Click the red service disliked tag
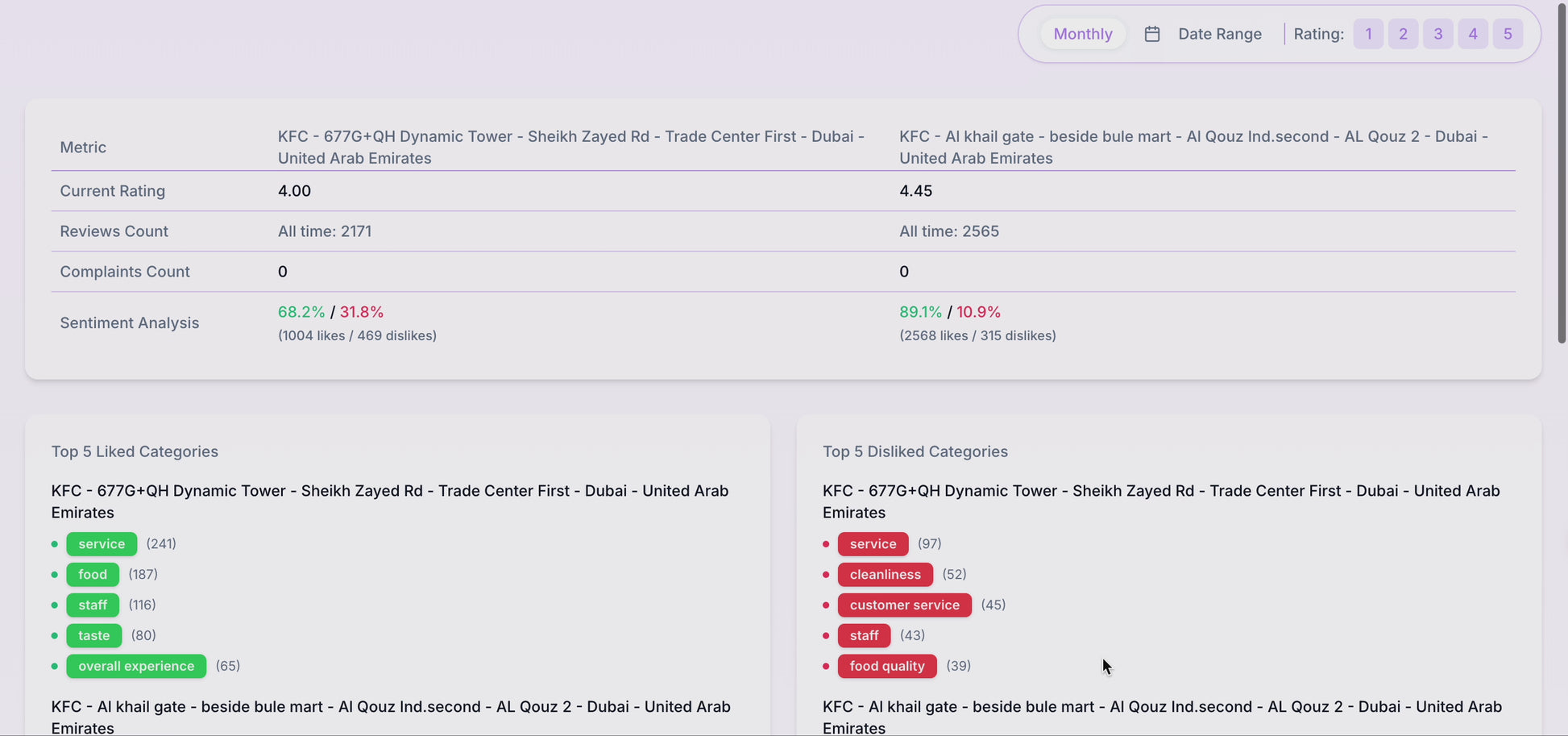The height and width of the screenshot is (736, 1568). pyautogui.click(x=873, y=544)
